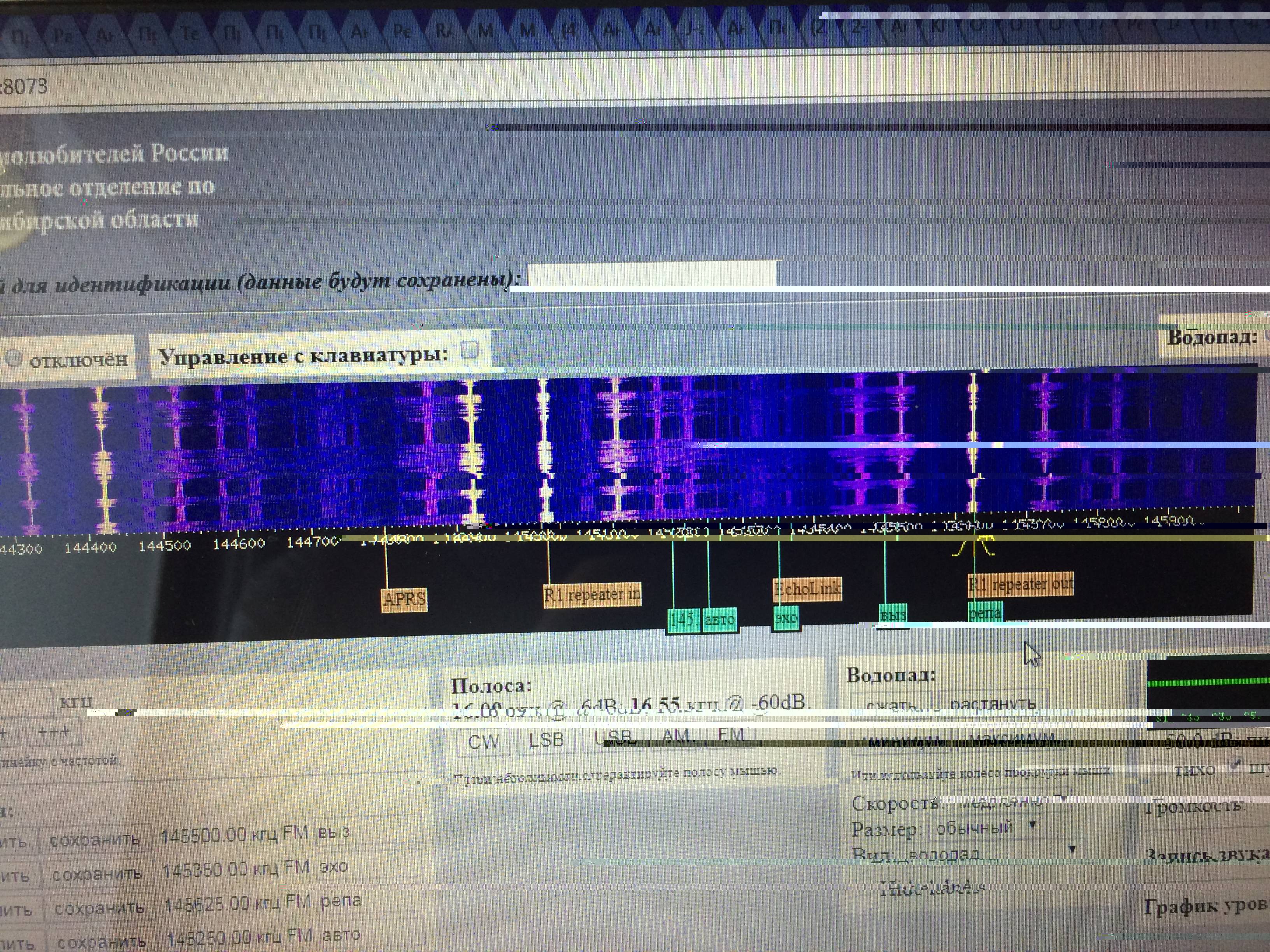Switch to the browser tab labeled J-

[x=695, y=30]
